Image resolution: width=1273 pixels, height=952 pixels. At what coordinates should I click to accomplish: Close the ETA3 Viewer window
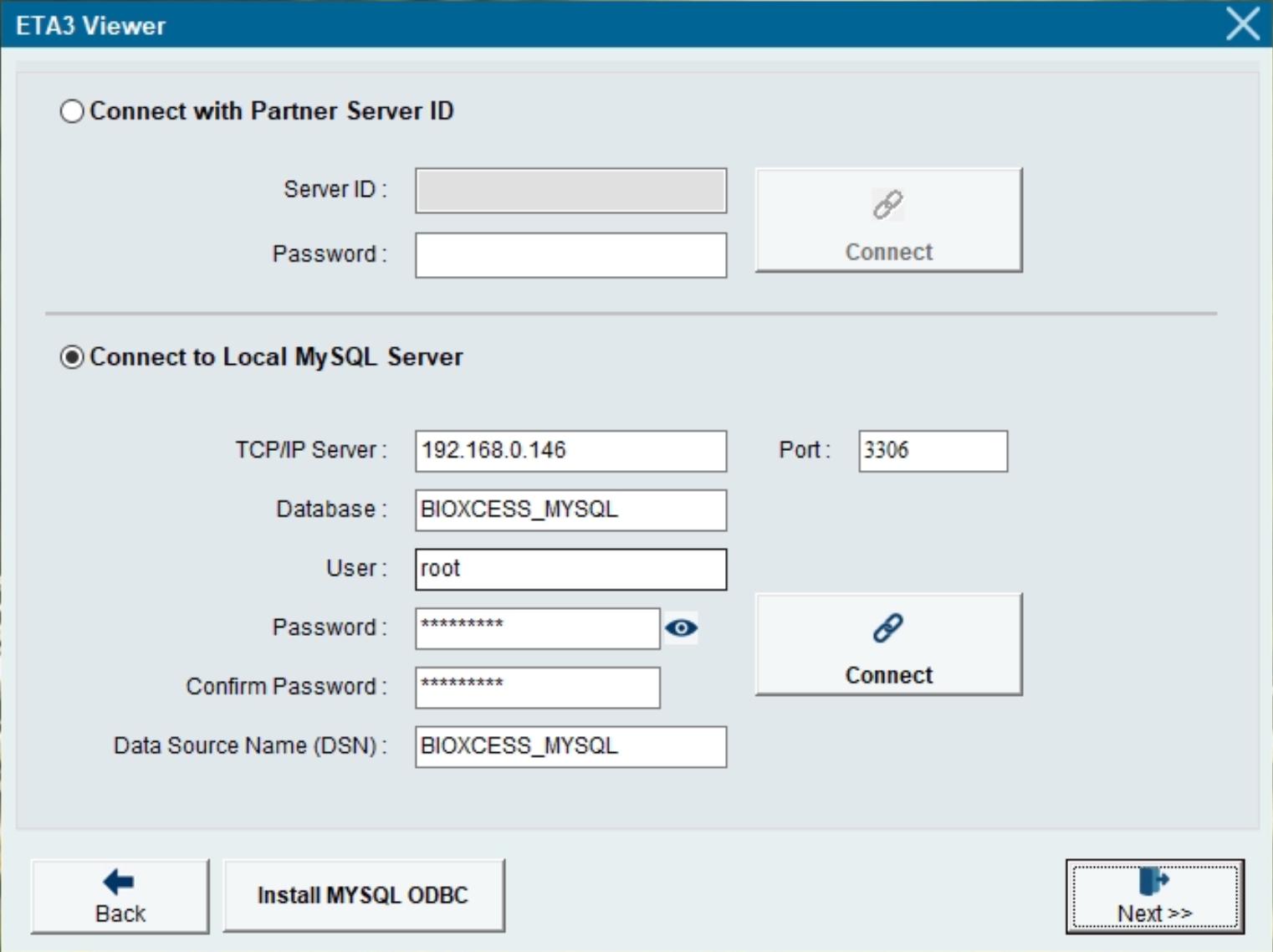[x=1242, y=23]
